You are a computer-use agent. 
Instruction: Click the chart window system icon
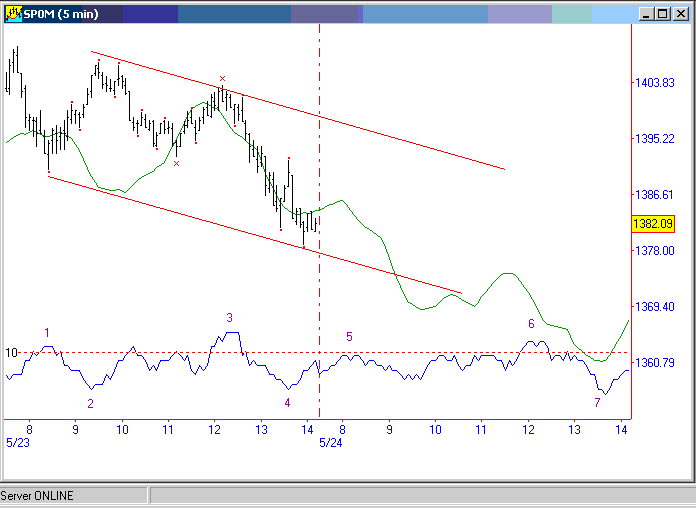point(14,13)
